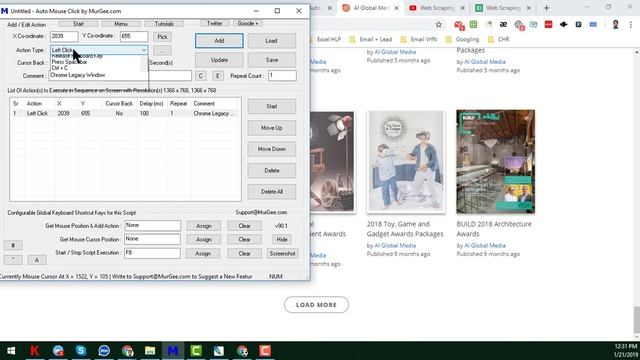
Task: Clear the Start / Stop Script Execution shortcut
Action: pyautogui.click(x=244, y=253)
